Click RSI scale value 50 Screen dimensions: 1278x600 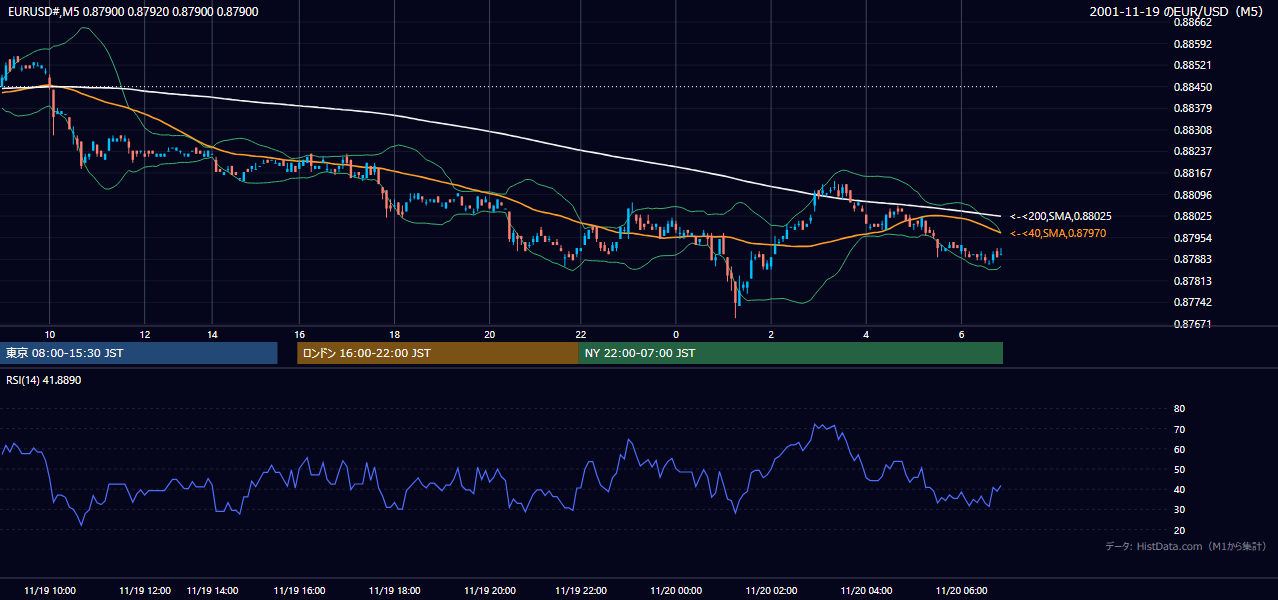1179,470
